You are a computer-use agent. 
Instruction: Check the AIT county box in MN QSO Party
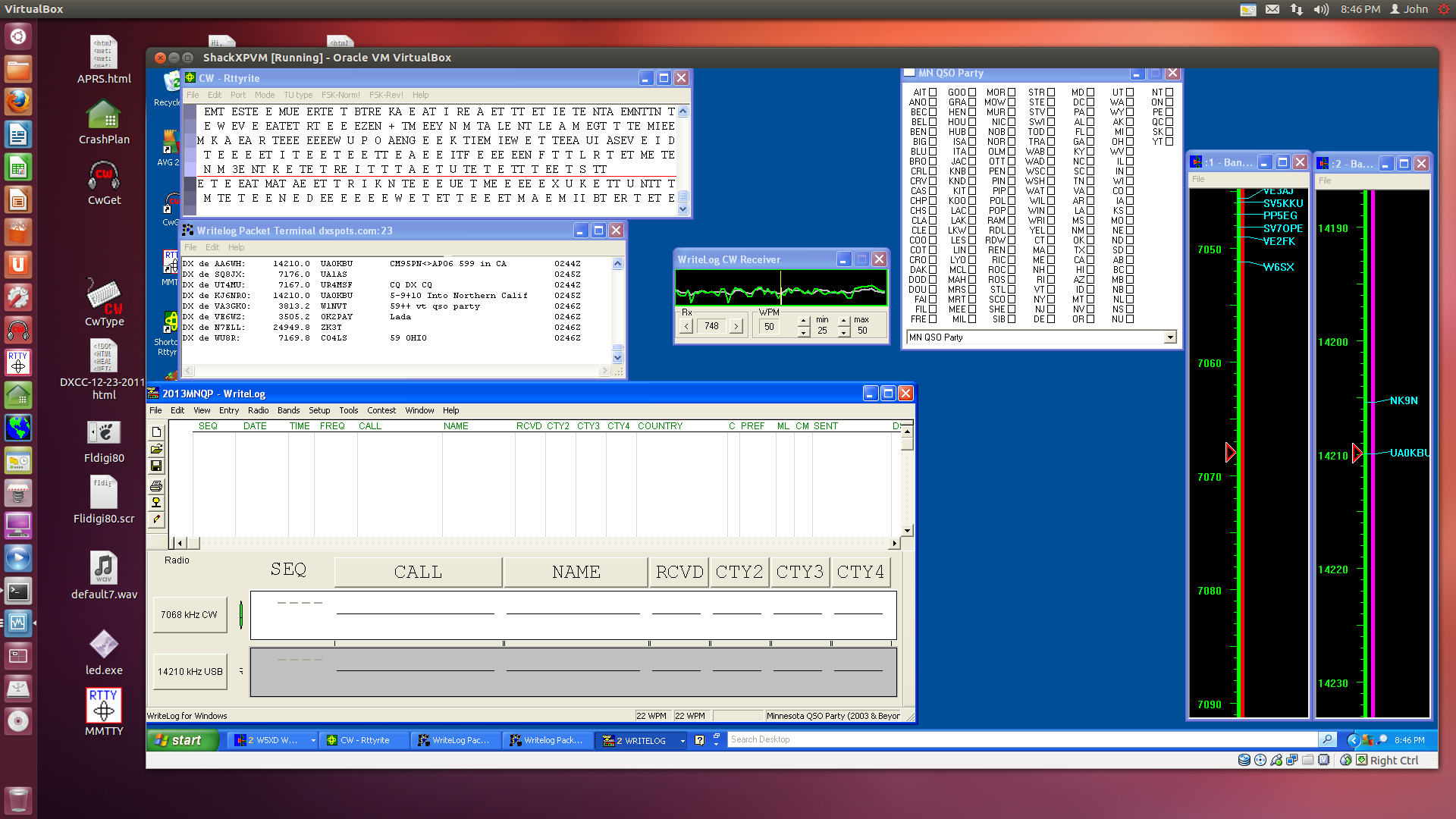pos(933,93)
